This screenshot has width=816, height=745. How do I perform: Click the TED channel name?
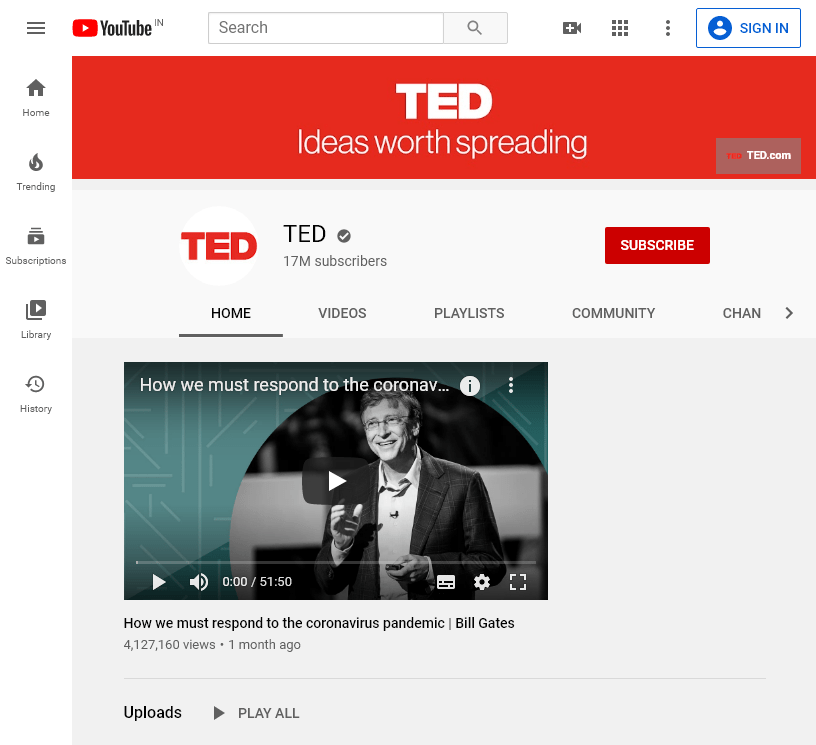(x=304, y=234)
